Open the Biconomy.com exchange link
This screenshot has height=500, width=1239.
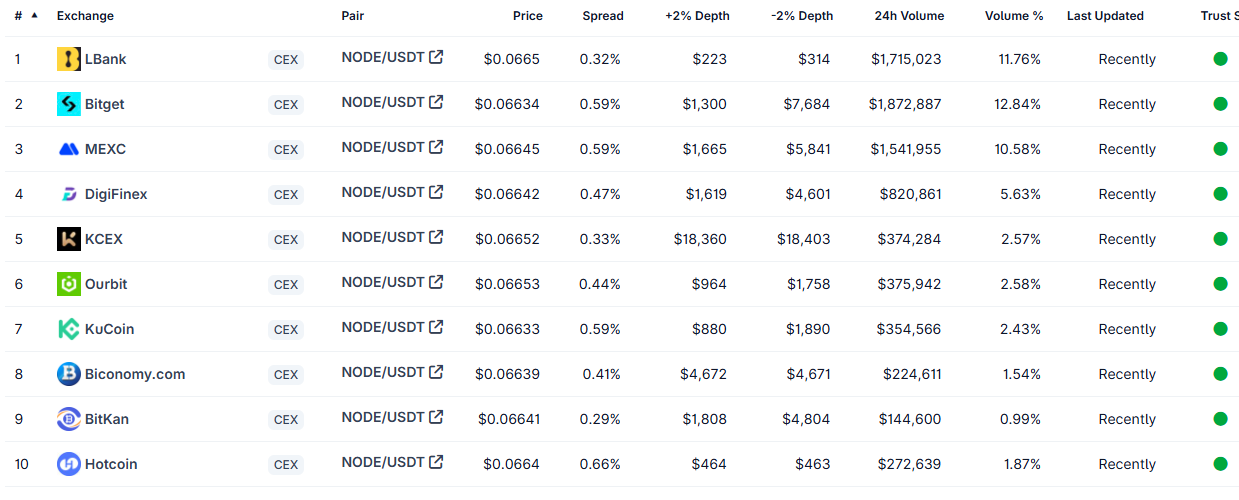[135, 374]
